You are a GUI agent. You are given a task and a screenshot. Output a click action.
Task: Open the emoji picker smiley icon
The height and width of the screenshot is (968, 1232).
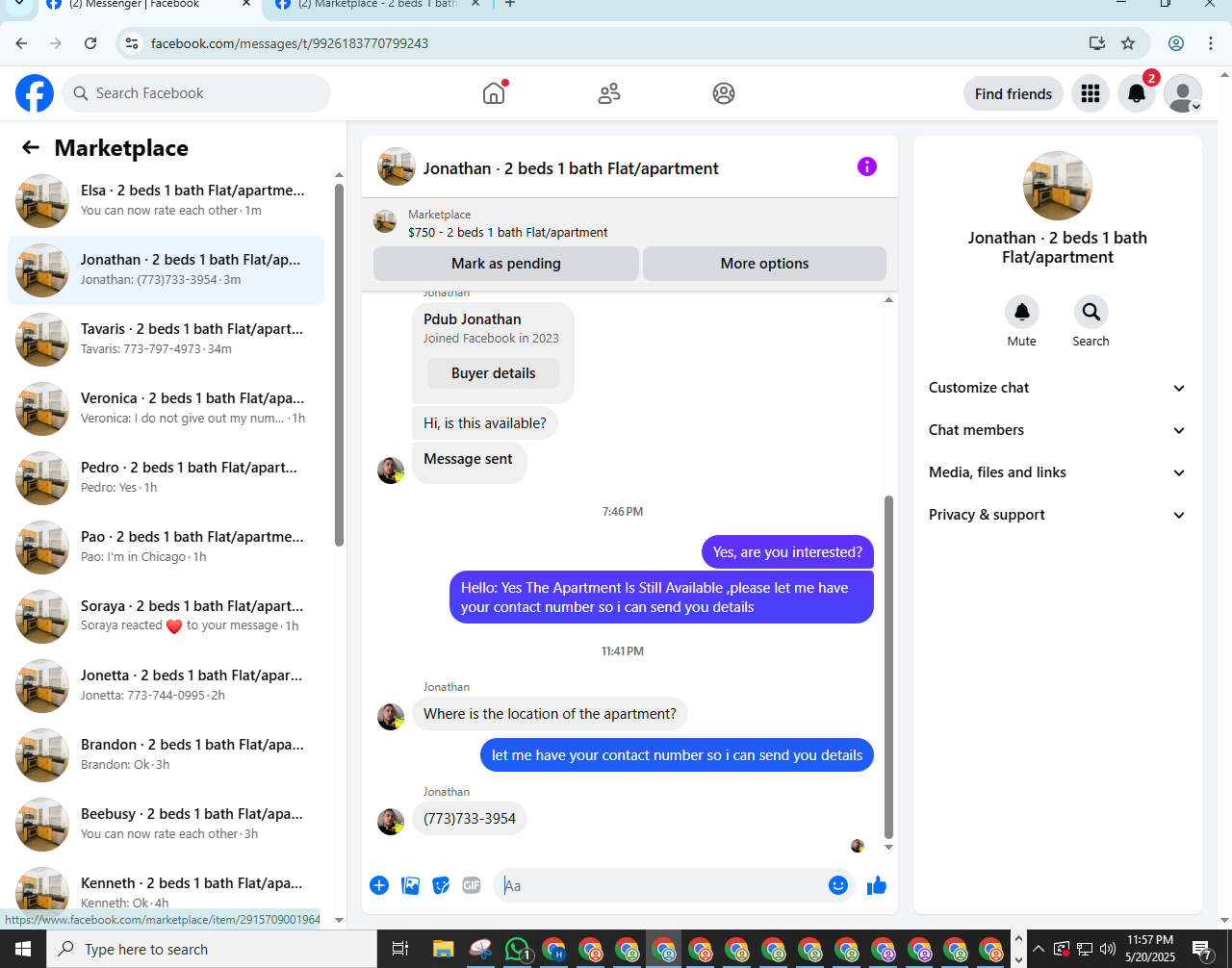click(x=838, y=885)
